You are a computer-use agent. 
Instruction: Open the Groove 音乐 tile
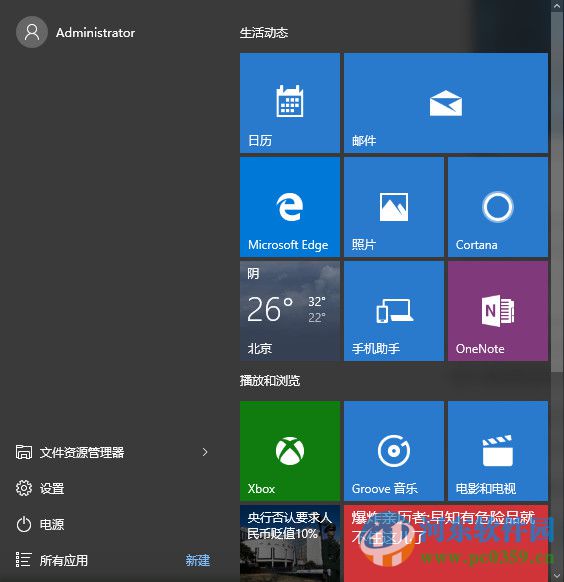394,451
